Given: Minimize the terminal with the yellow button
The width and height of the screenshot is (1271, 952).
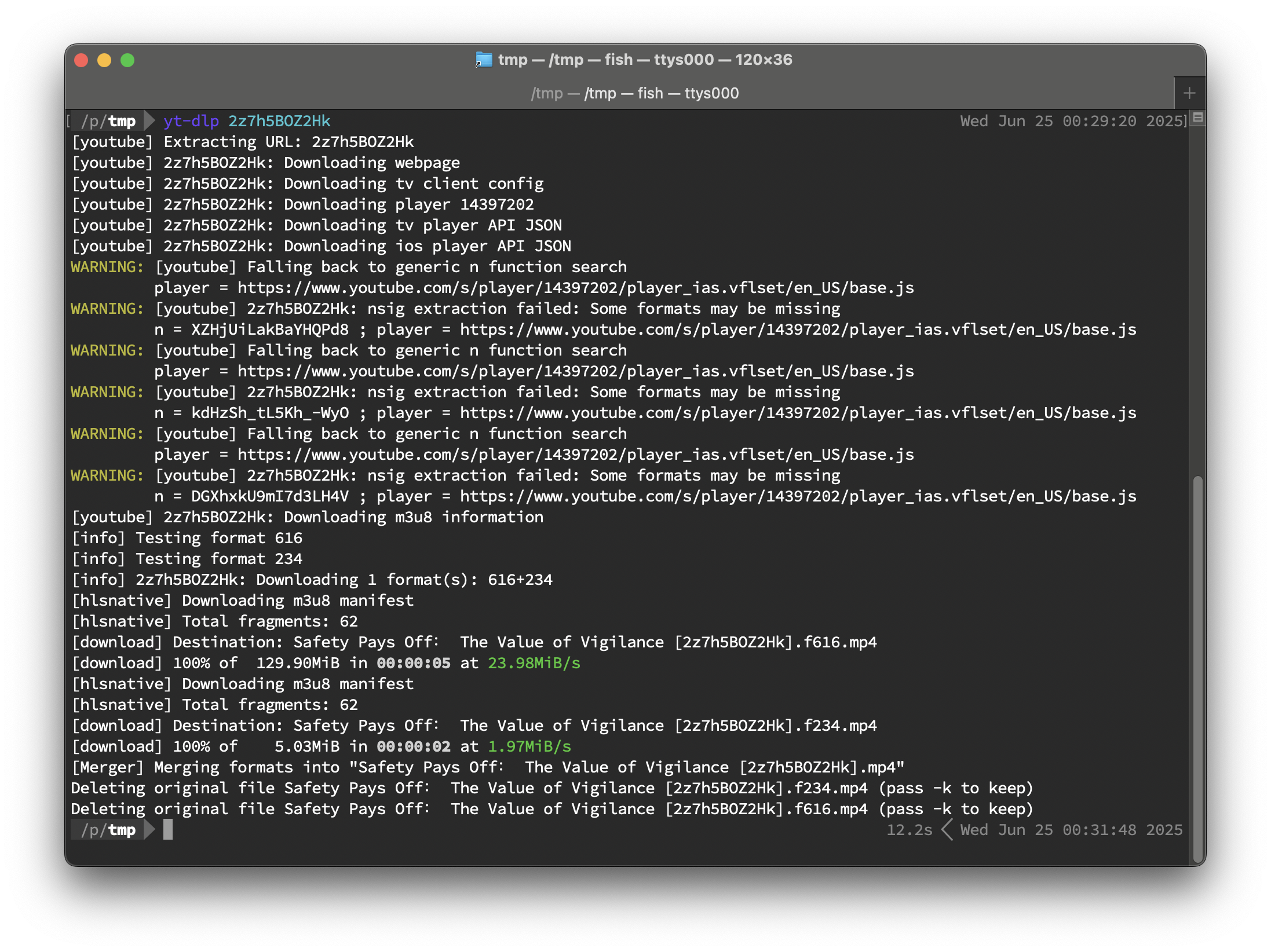Looking at the screenshot, I should tap(104, 60).
